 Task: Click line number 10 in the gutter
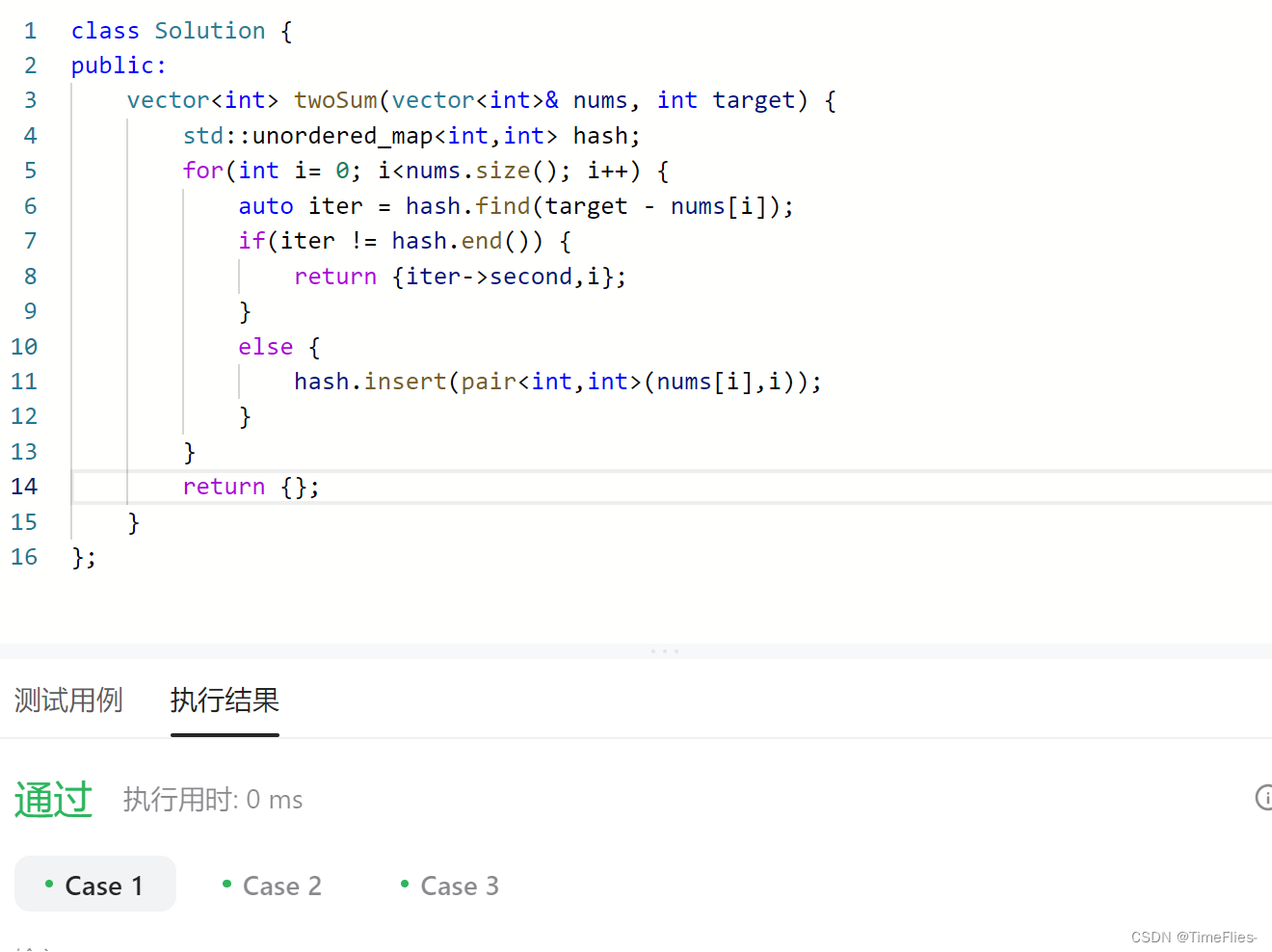[x=24, y=347]
